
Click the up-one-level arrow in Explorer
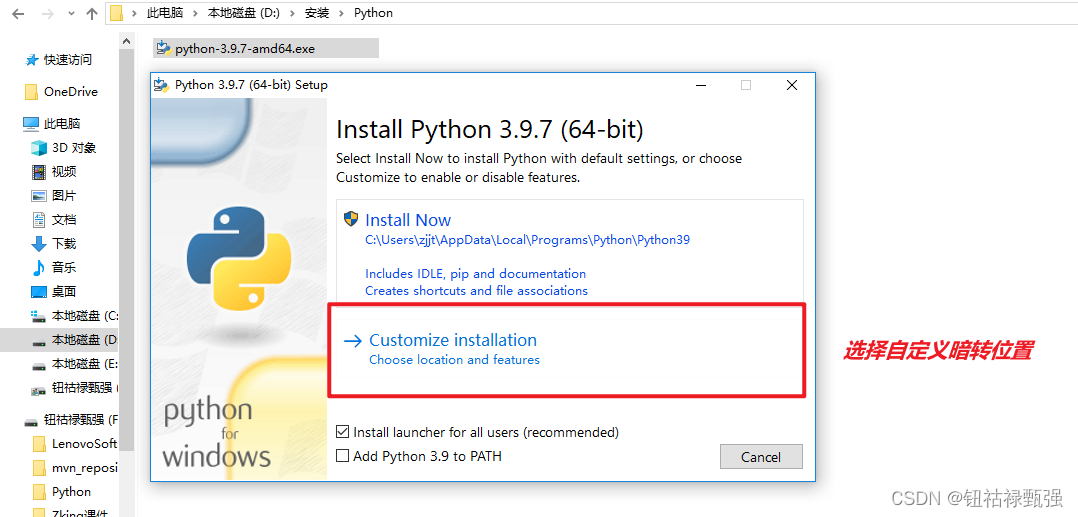click(x=92, y=13)
